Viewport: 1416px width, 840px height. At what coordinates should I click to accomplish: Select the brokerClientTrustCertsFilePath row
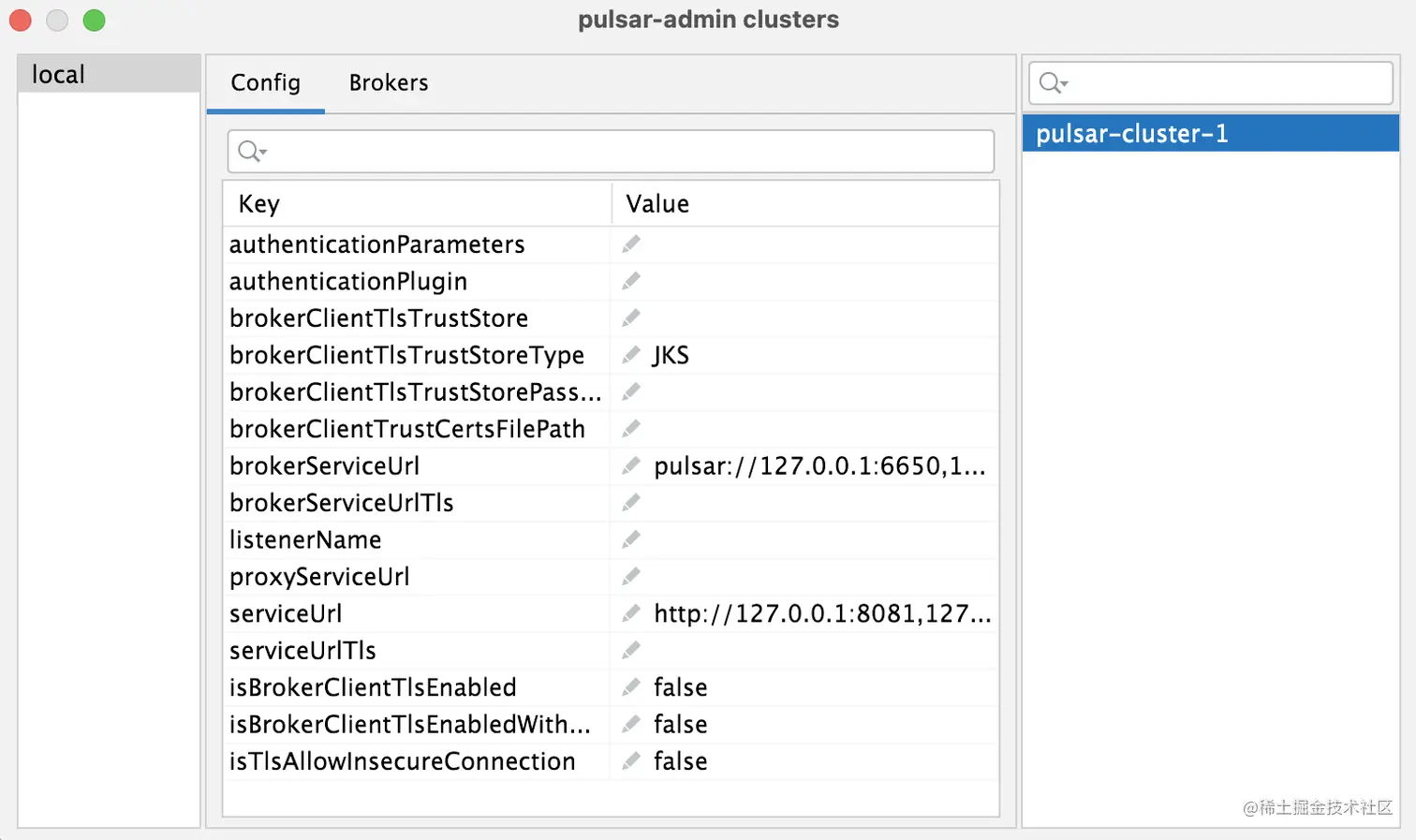[407, 429]
